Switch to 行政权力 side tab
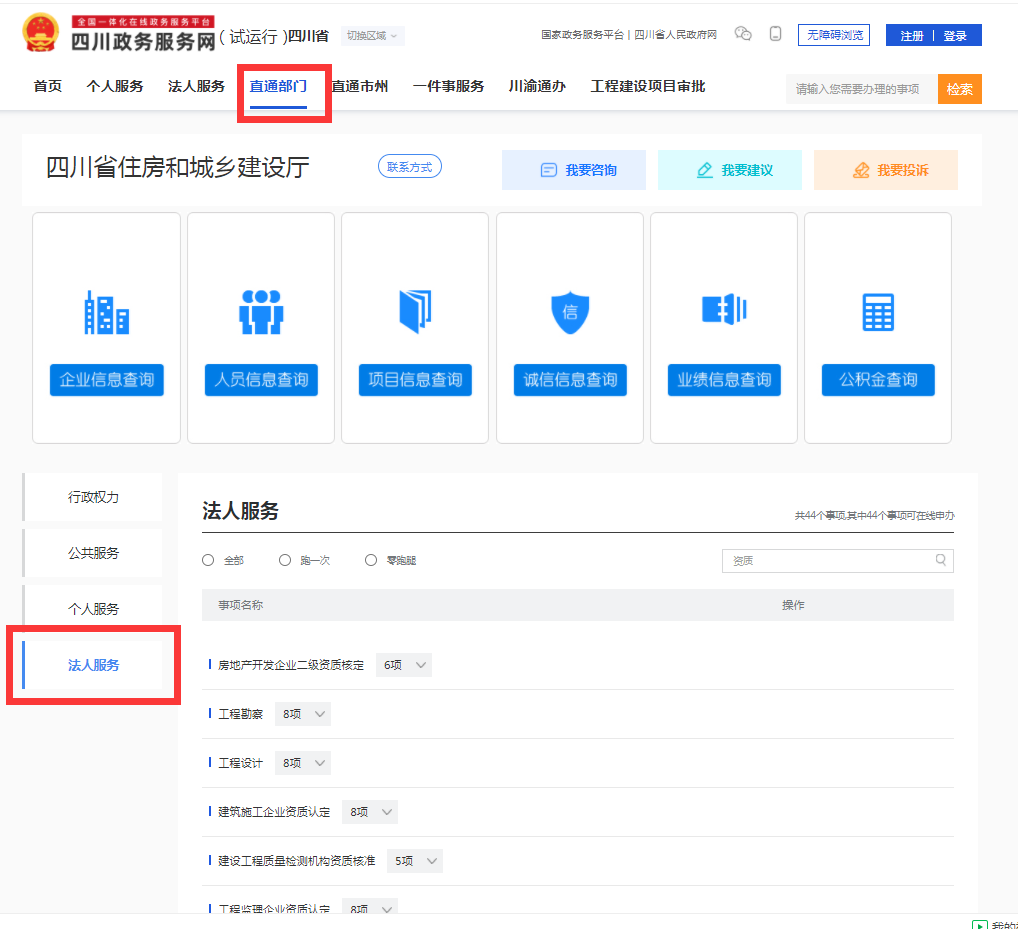 [93, 497]
